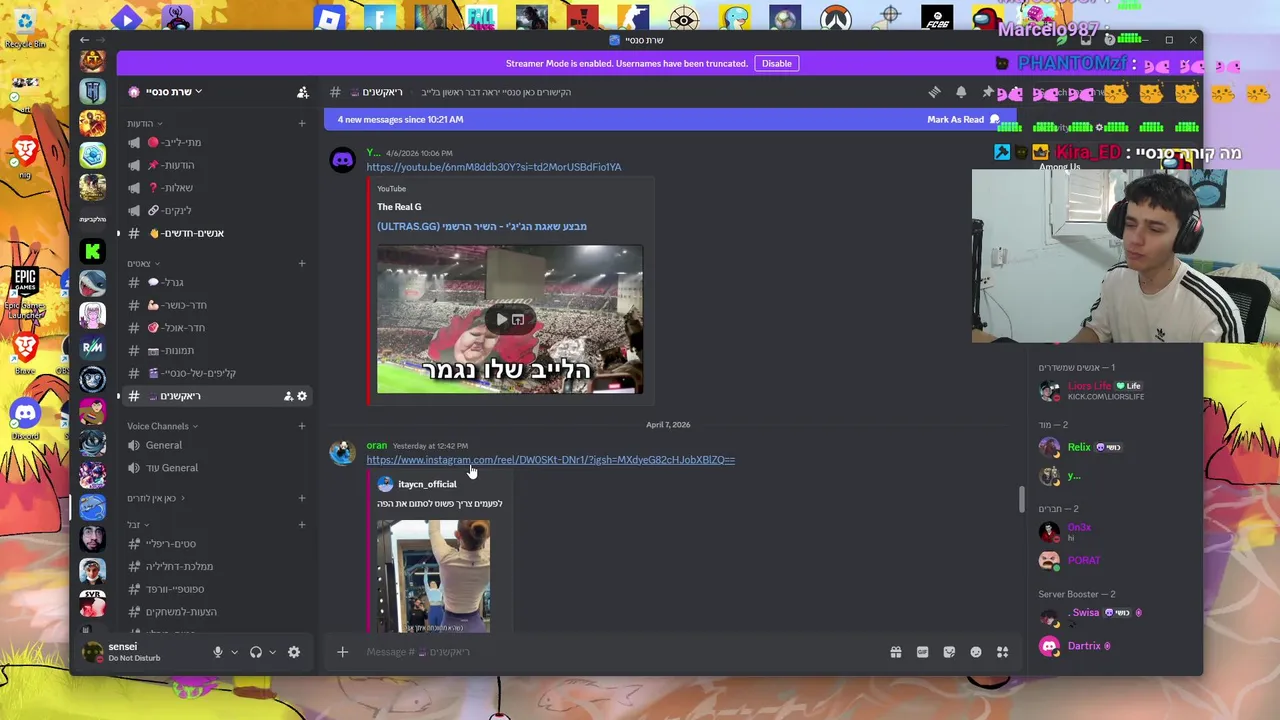1280x720 pixels.
Task: Open settings gear for ריאקשנים channel
Action: [302, 396]
